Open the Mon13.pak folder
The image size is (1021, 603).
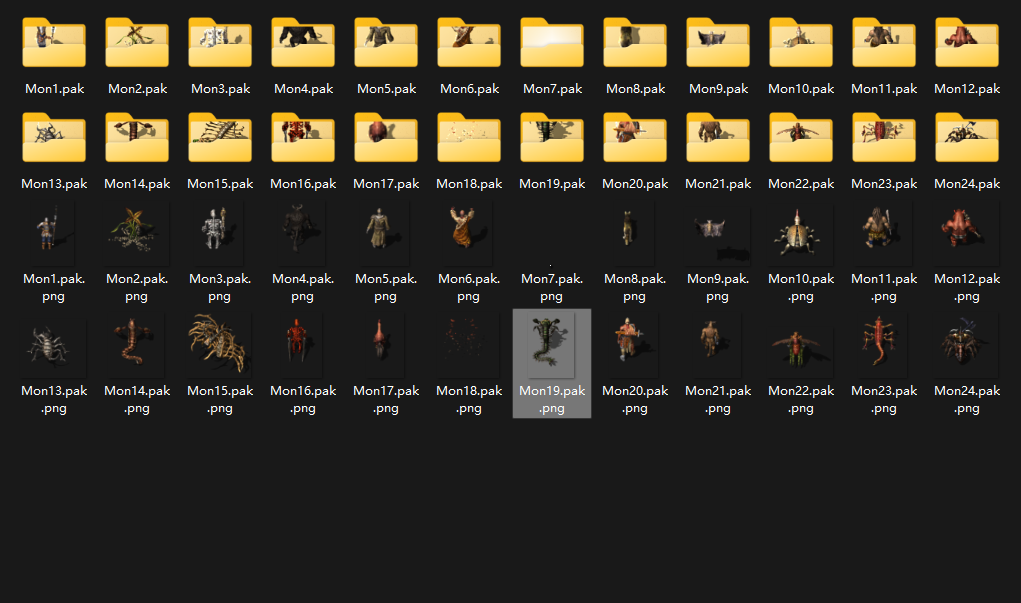tap(54, 138)
